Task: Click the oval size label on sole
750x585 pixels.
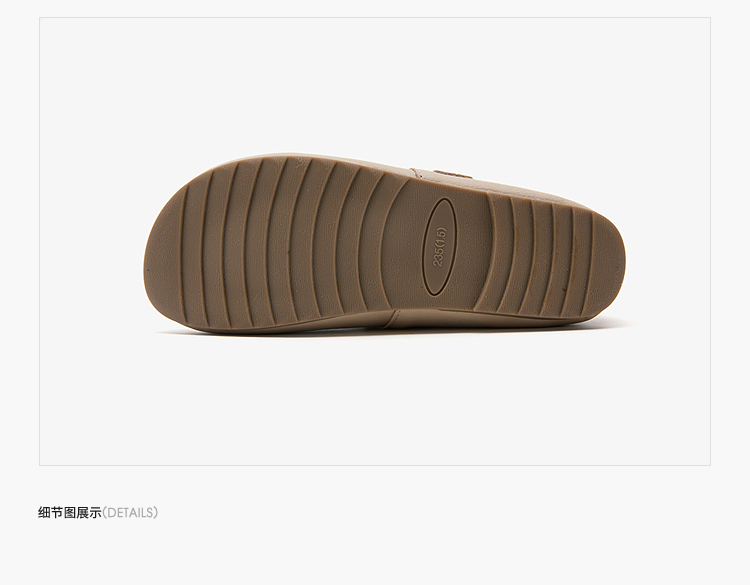Action: pyautogui.click(x=440, y=246)
